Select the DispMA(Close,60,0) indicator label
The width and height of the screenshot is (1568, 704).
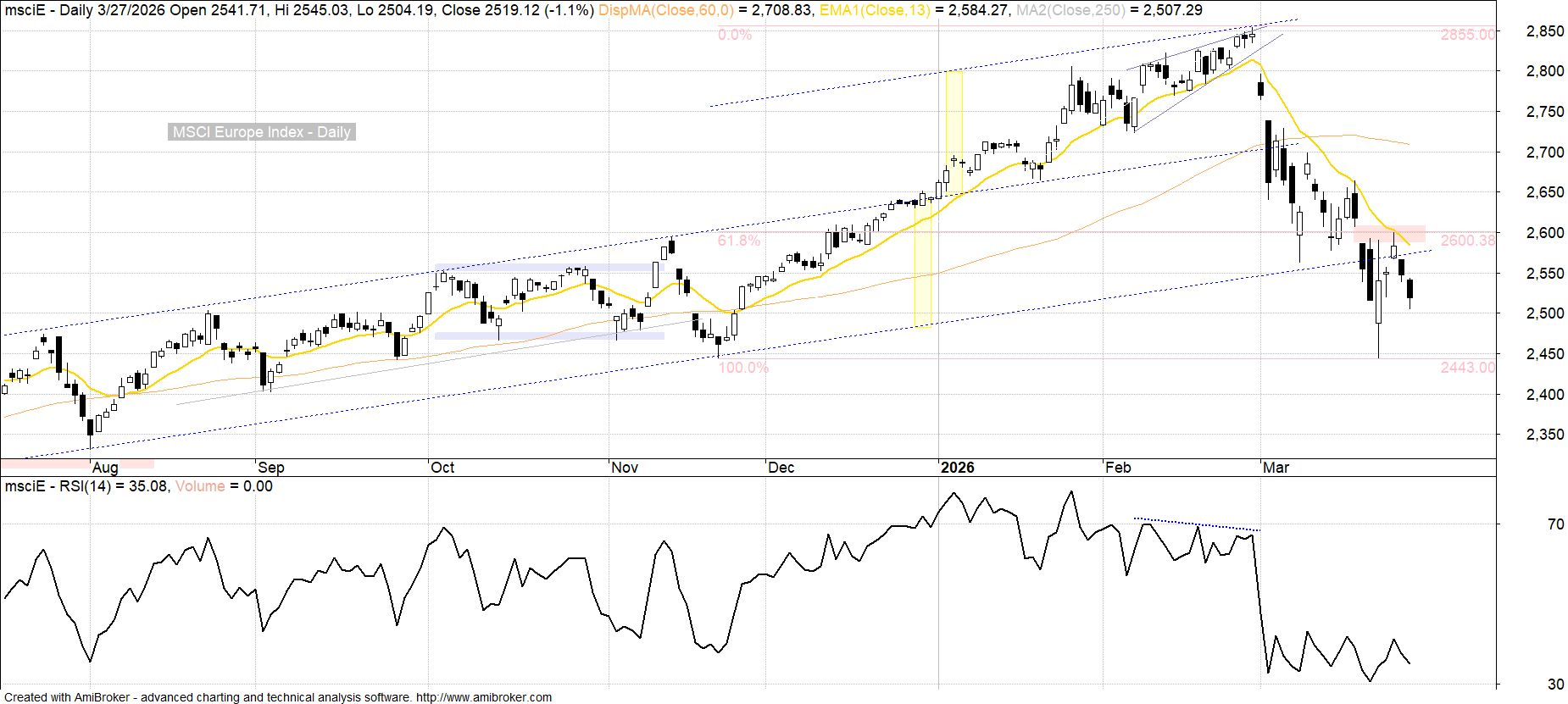coord(666,10)
